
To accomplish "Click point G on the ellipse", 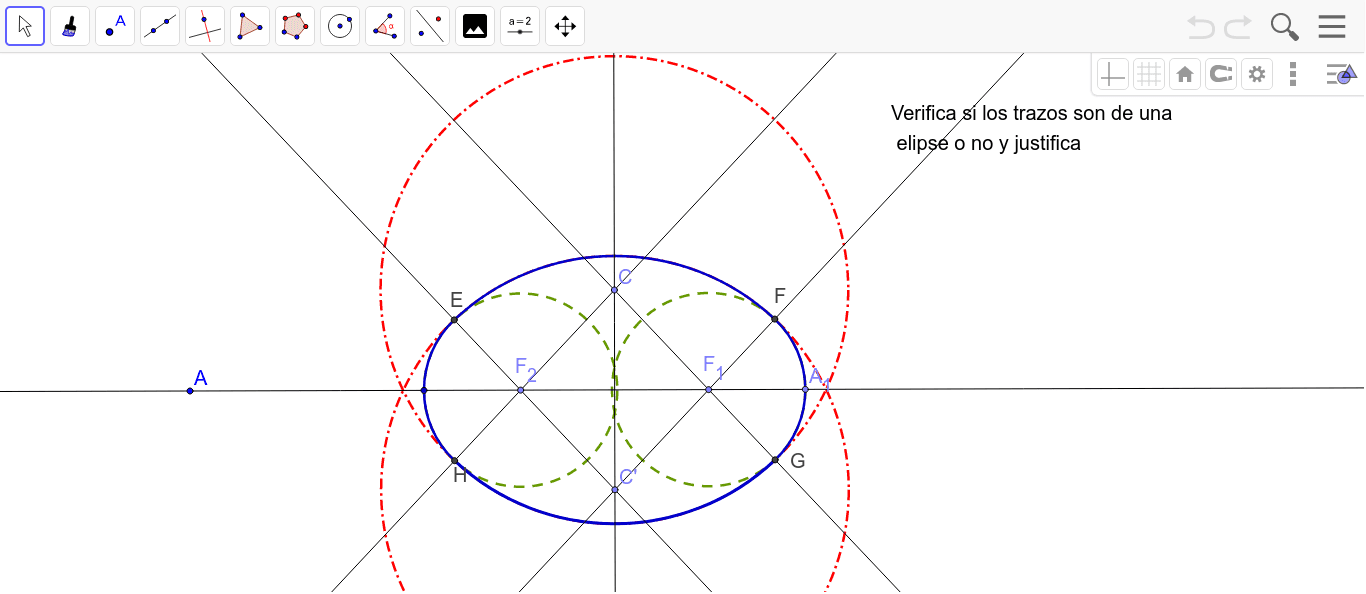I will (x=775, y=460).
